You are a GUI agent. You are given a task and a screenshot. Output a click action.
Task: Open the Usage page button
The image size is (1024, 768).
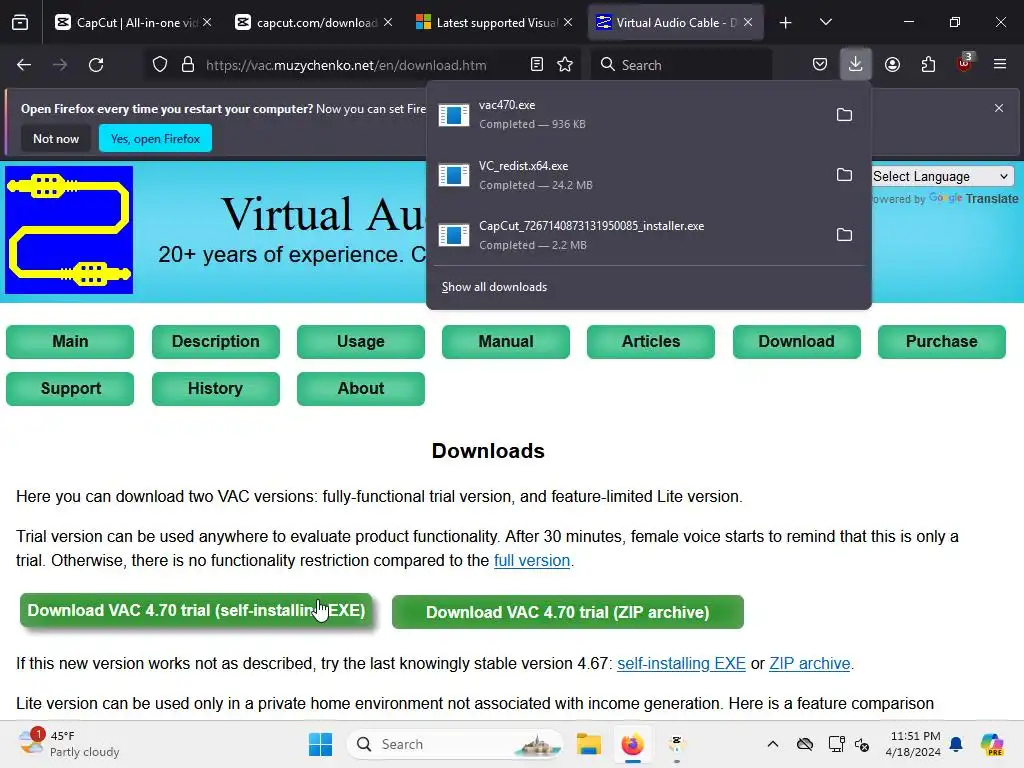point(360,342)
